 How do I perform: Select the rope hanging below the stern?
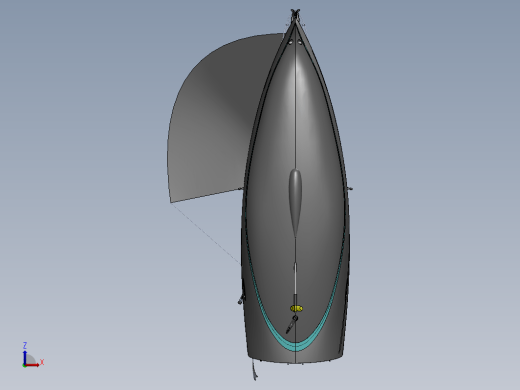255,369
